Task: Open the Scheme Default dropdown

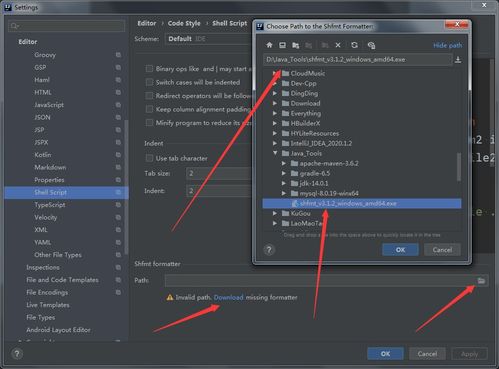Action: [x=208, y=39]
